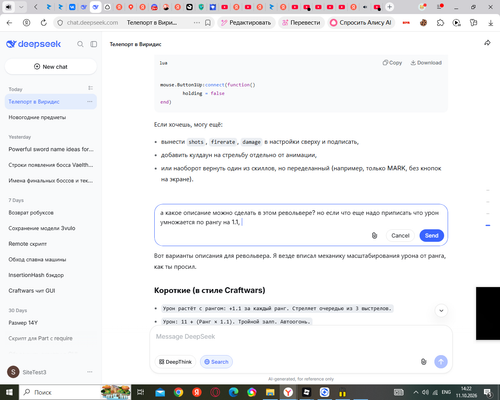Open browser extensions puzzle icon
Image resolution: width=500 pixels, height=400 pixels.
(x=440, y=23)
